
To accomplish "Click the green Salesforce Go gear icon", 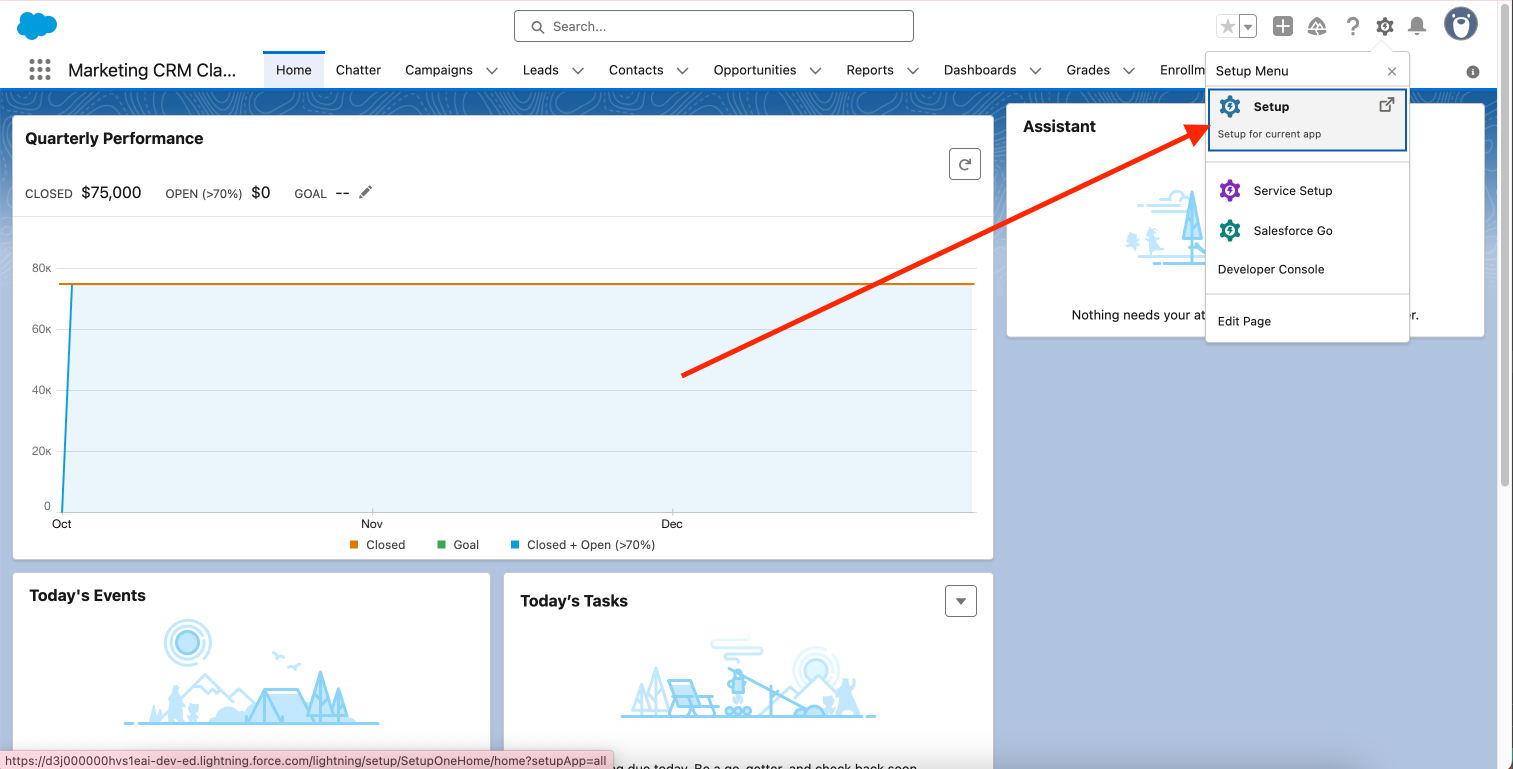I will (x=1230, y=231).
